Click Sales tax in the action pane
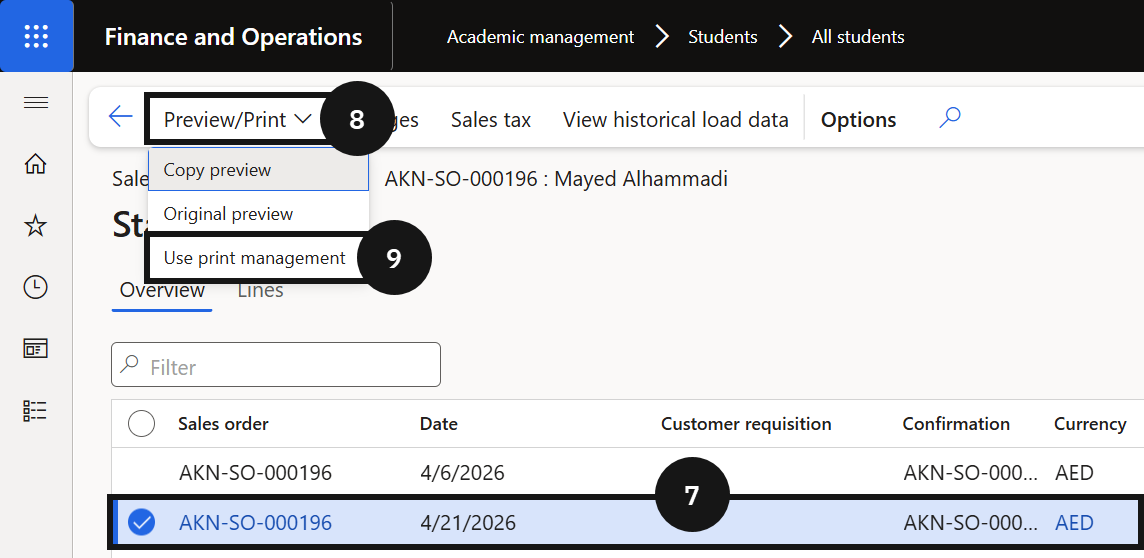 (491, 120)
